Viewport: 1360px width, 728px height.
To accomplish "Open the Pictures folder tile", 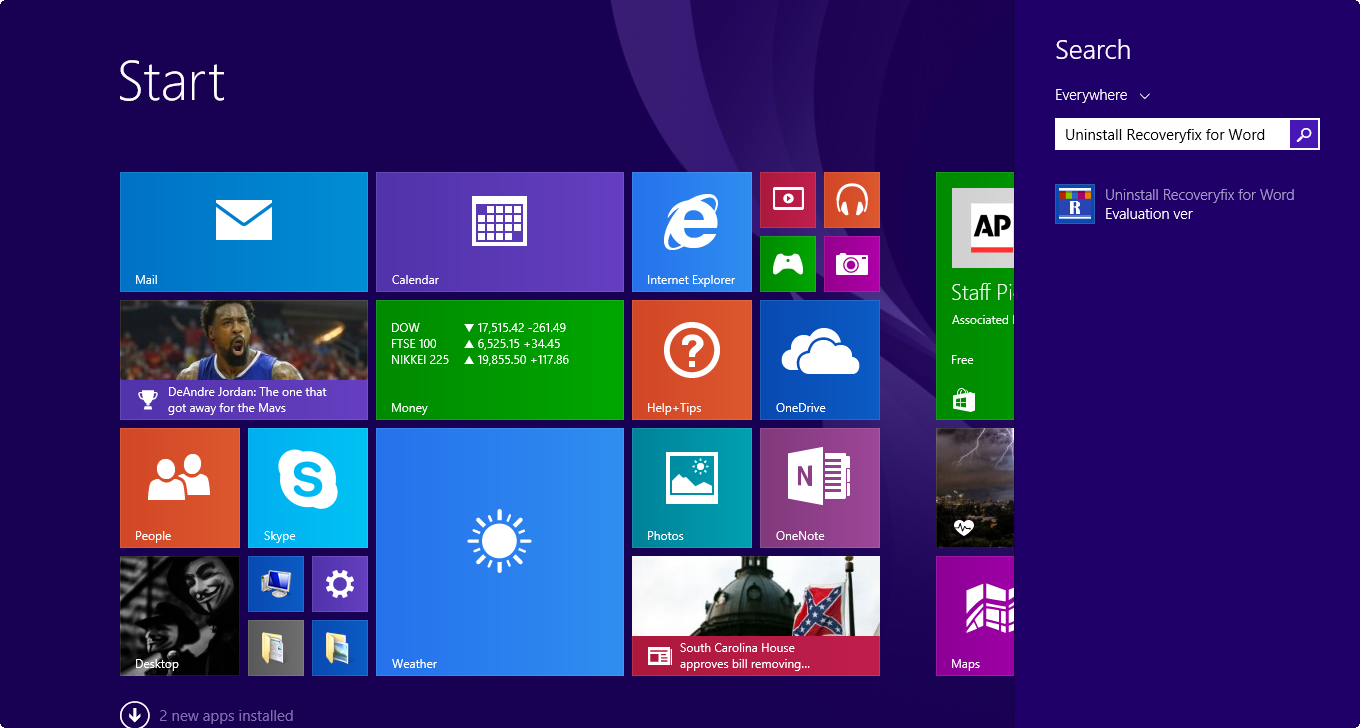I will [340, 648].
